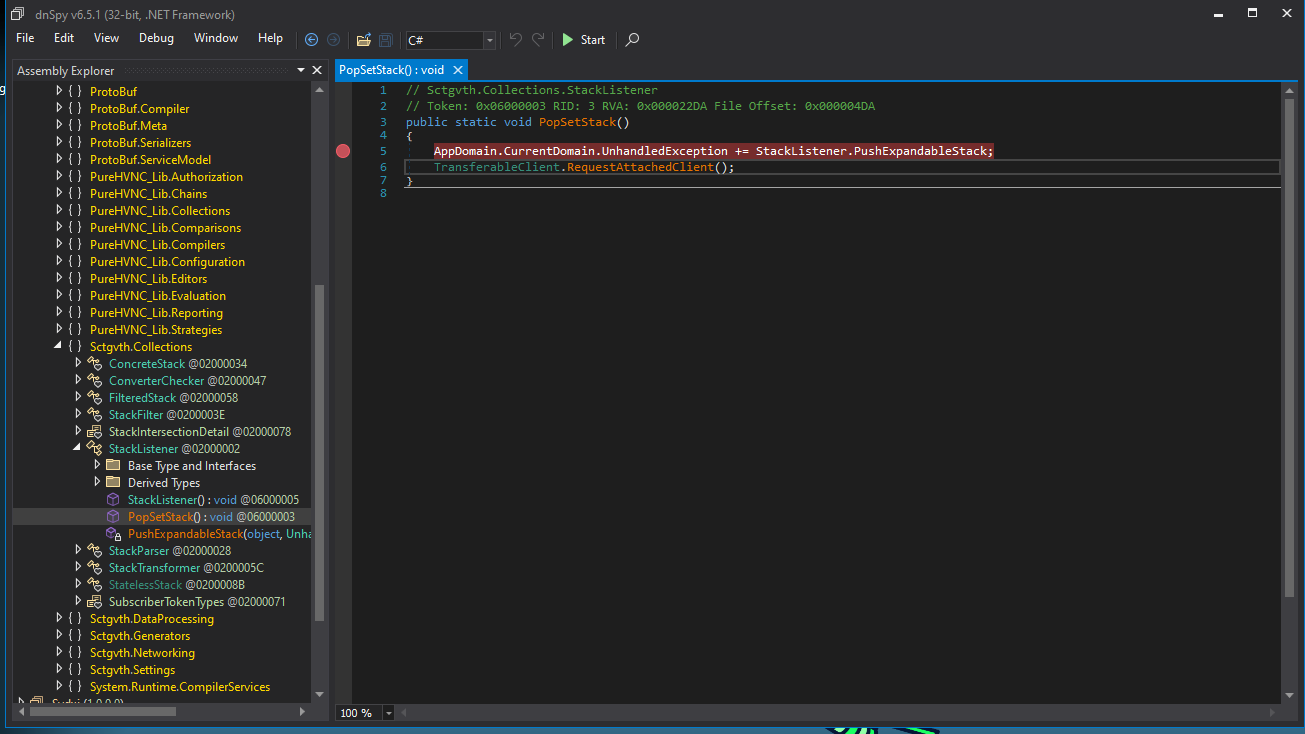The image size is (1305, 734).
Task: Open the Debug menu
Action: [x=156, y=38]
